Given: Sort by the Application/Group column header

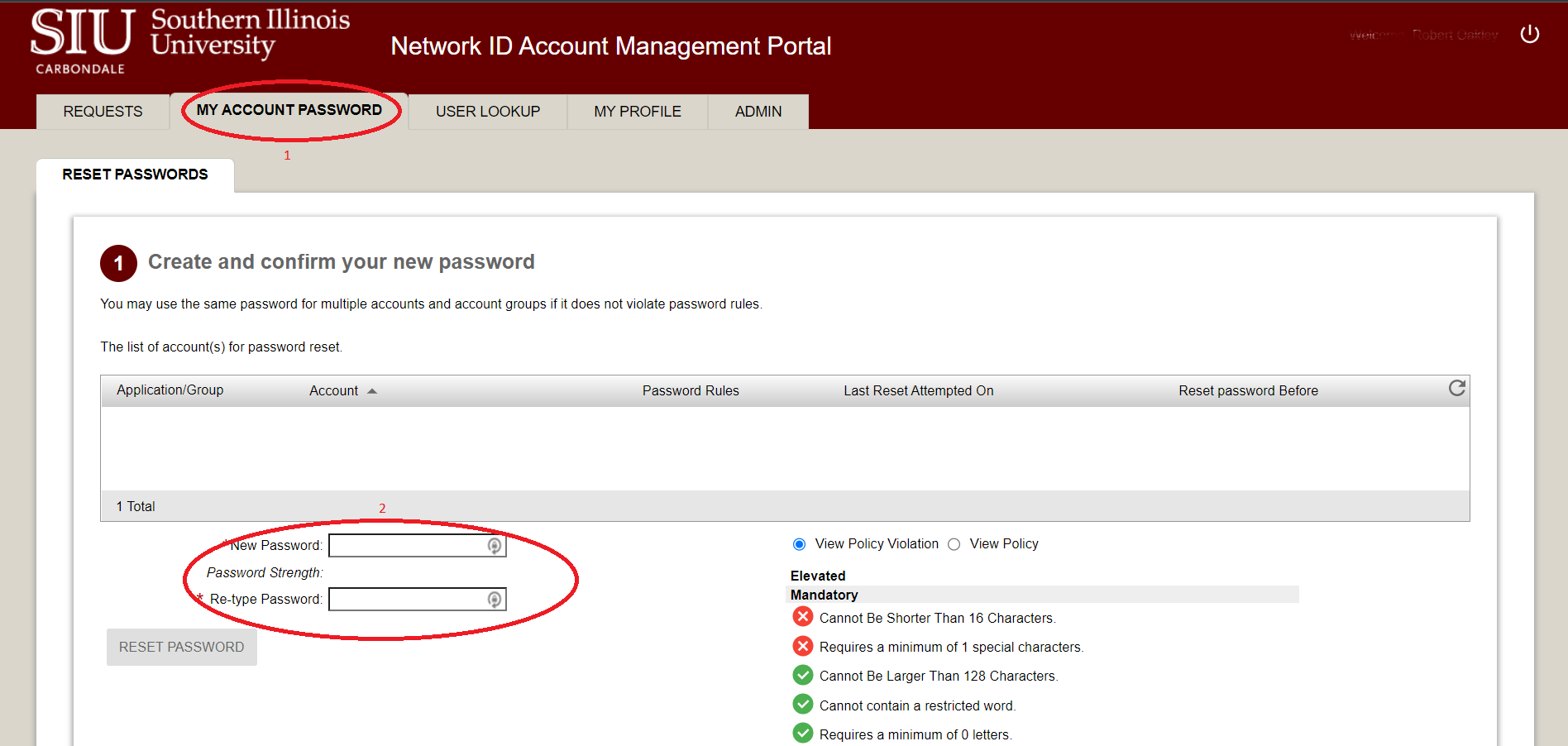Looking at the screenshot, I should (170, 390).
